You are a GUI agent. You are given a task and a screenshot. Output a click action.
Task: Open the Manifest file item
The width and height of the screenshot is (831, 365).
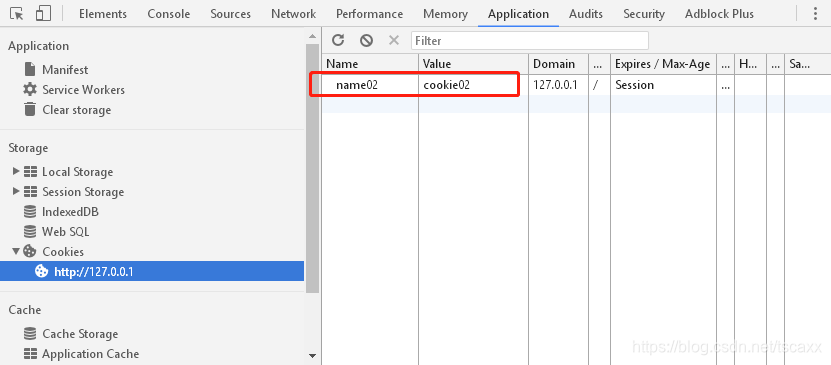(56, 70)
